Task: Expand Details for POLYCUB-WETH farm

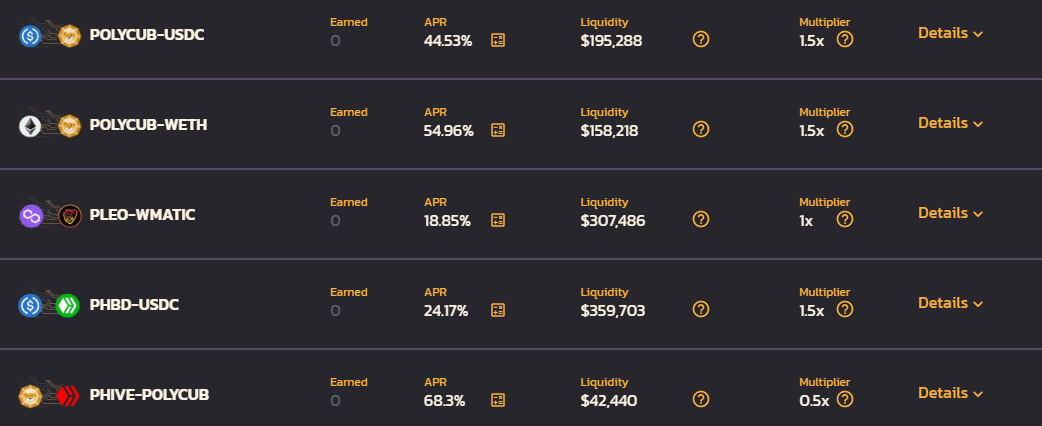Action: (x=950, y=123)
